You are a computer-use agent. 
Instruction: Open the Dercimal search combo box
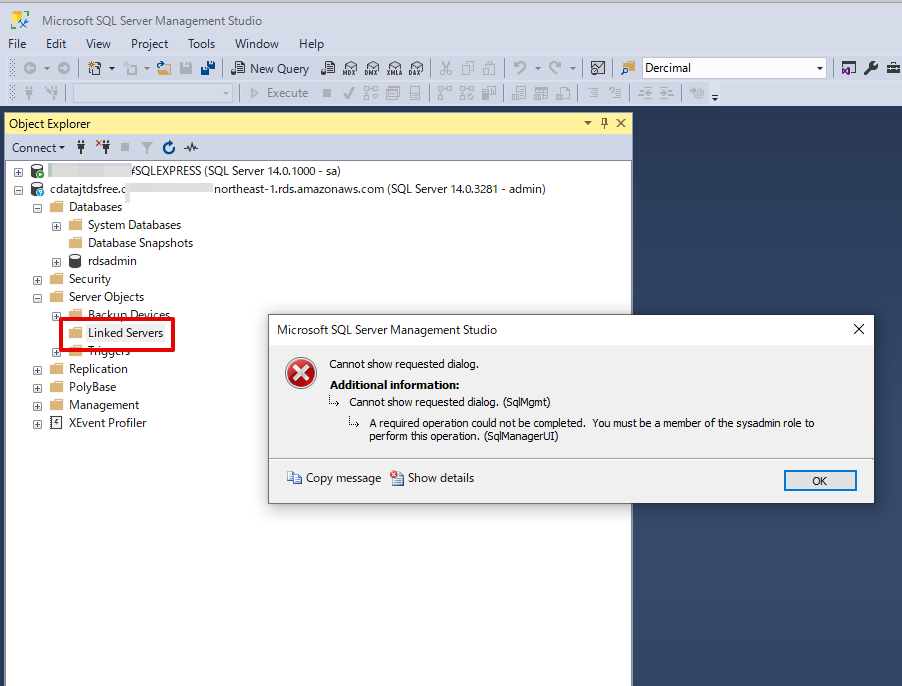coord(734,68)
